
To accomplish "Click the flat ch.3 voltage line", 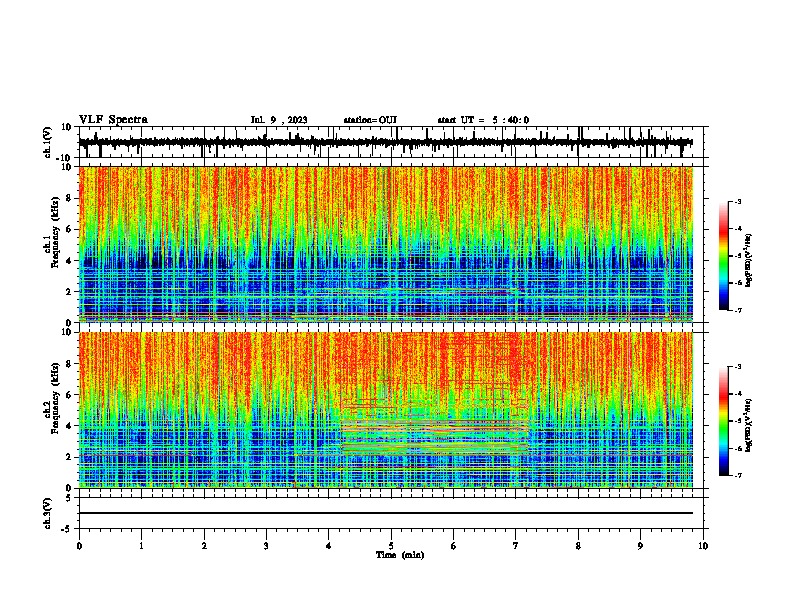I will (385, 513).
